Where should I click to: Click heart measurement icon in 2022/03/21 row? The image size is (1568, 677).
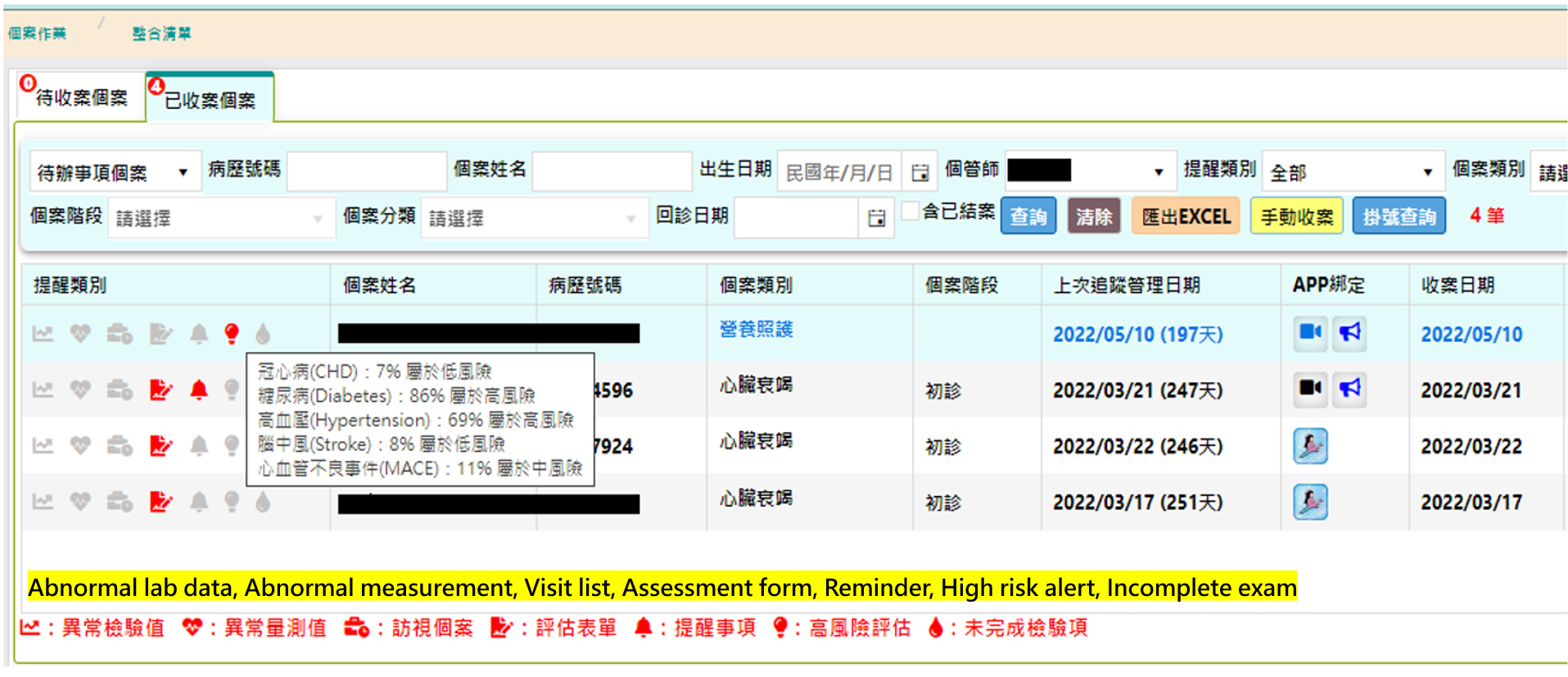[x=80, y=390]
